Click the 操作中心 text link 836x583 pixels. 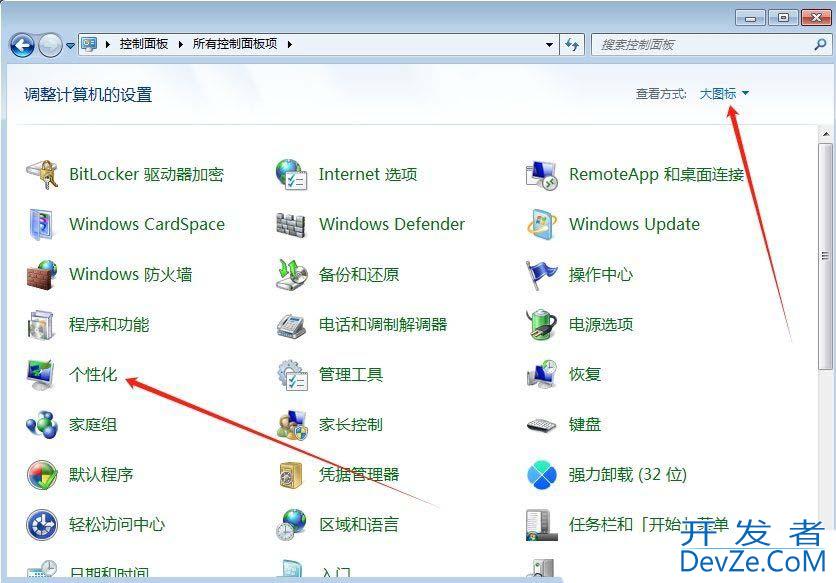coord(601,274)
